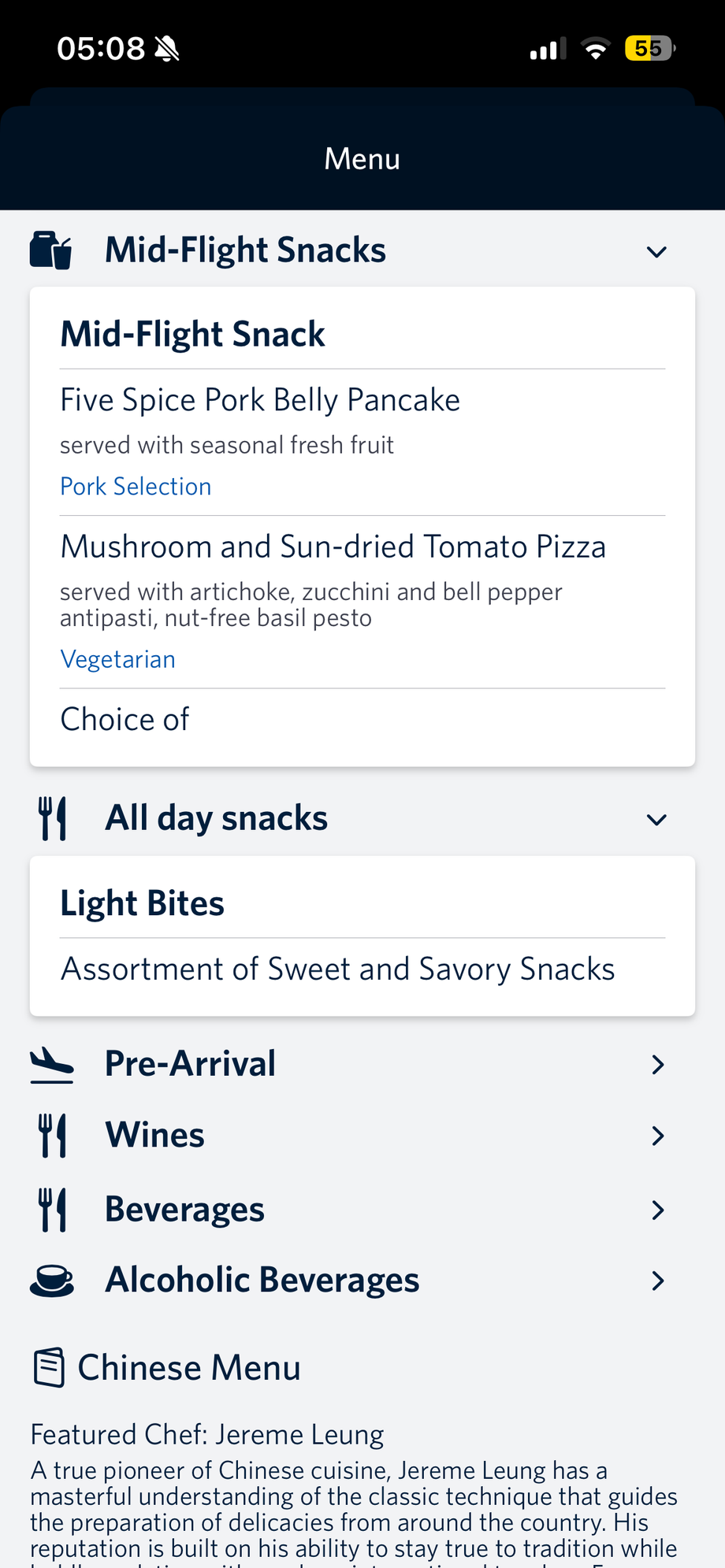Open the Chinese Menu heading
The height and width of the screenshot is (1568, 725).
(x=189, y=1368)
